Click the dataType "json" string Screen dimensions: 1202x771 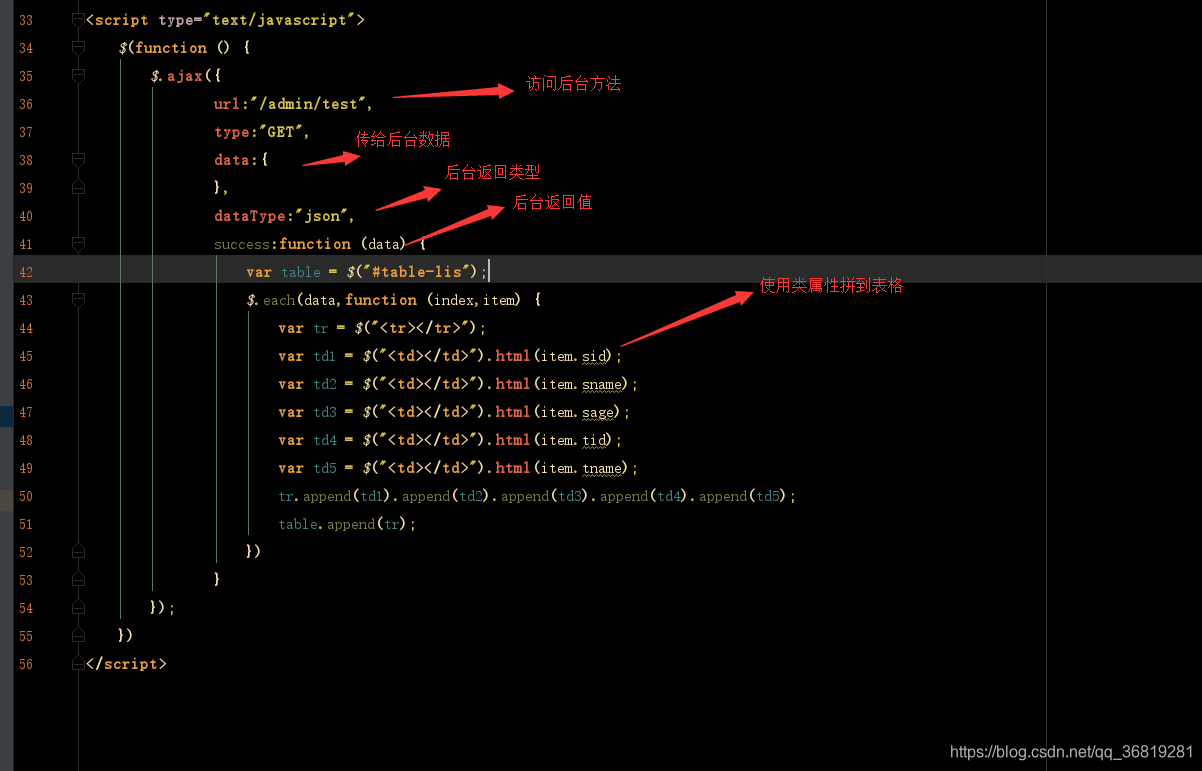(x=322, y=216)
